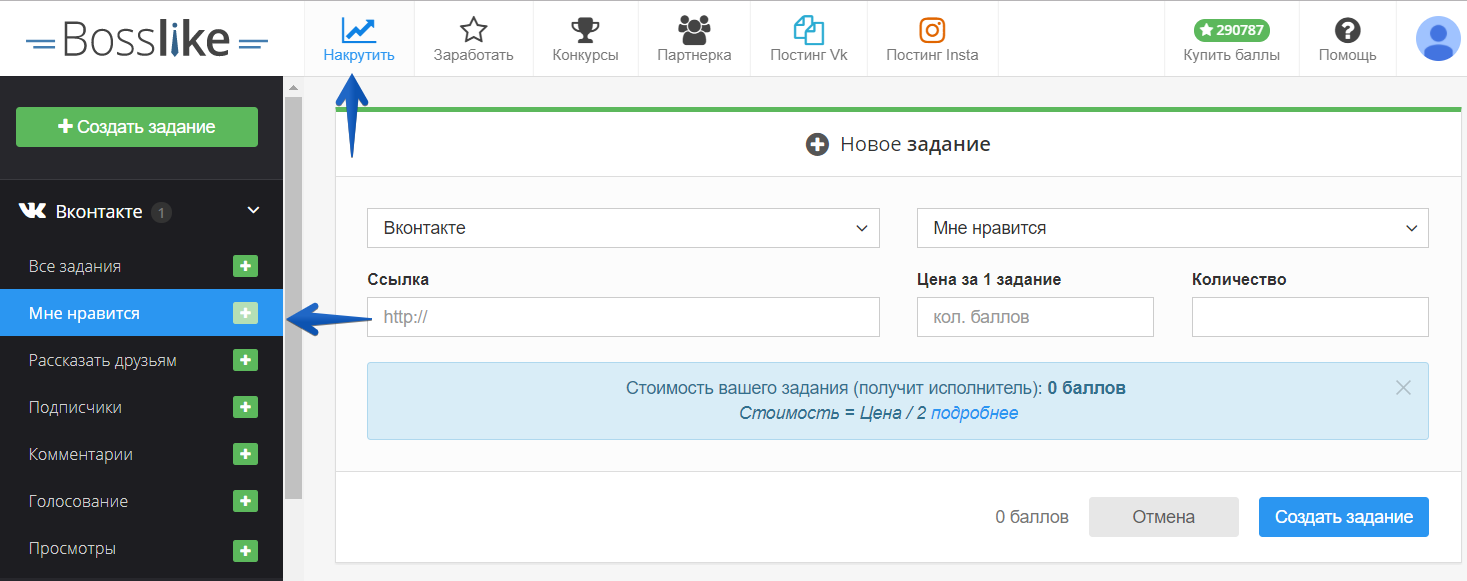The image size is (1467, 581).
Task: Select Комментарии in the sidebar
Action: click(x=81, y=454)
